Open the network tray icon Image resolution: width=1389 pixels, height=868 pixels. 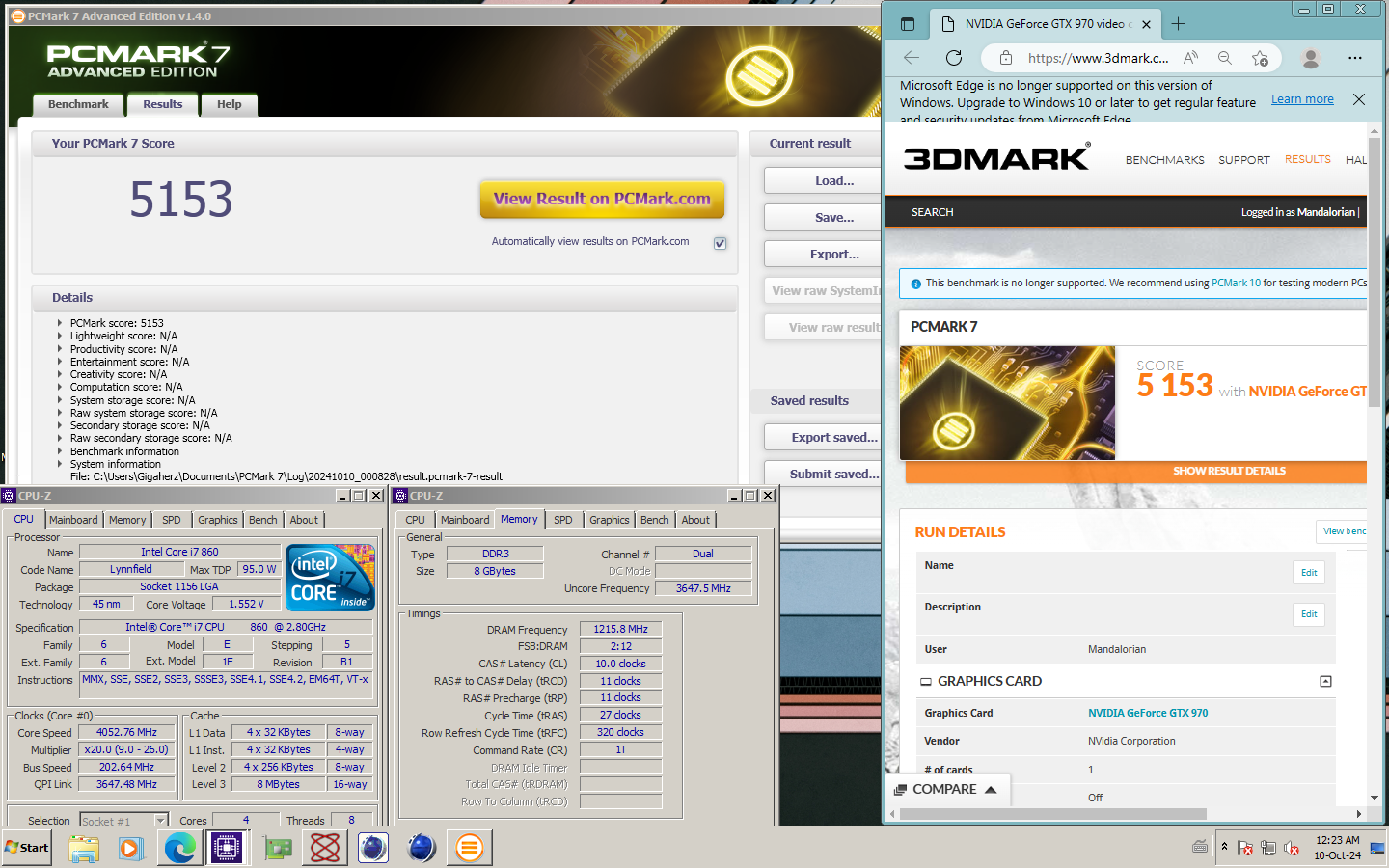point(1268,848)
